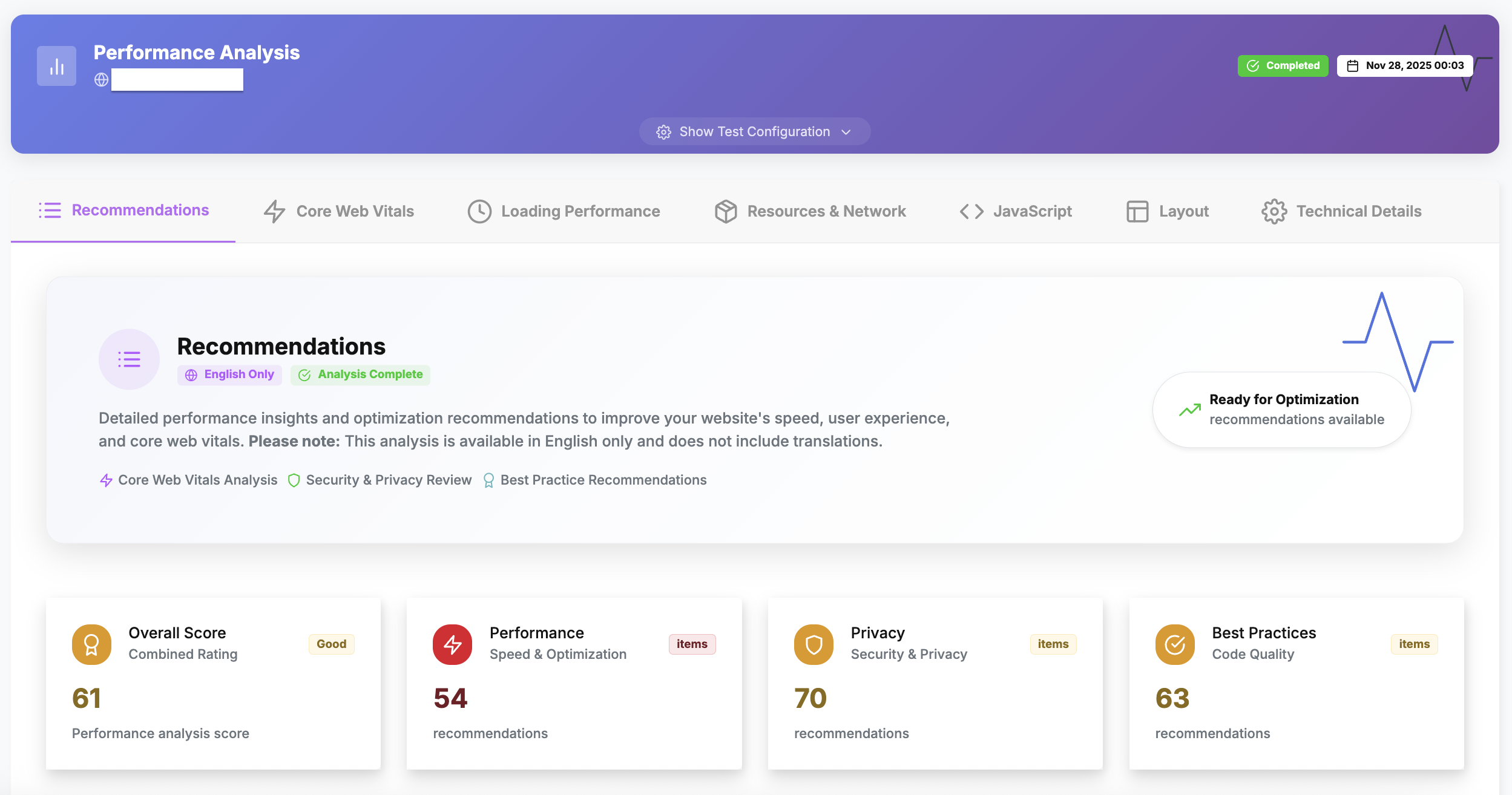The image size is (1512, 795).
Task: Click the green trending arrow optimization icon
Action: 1189,410
